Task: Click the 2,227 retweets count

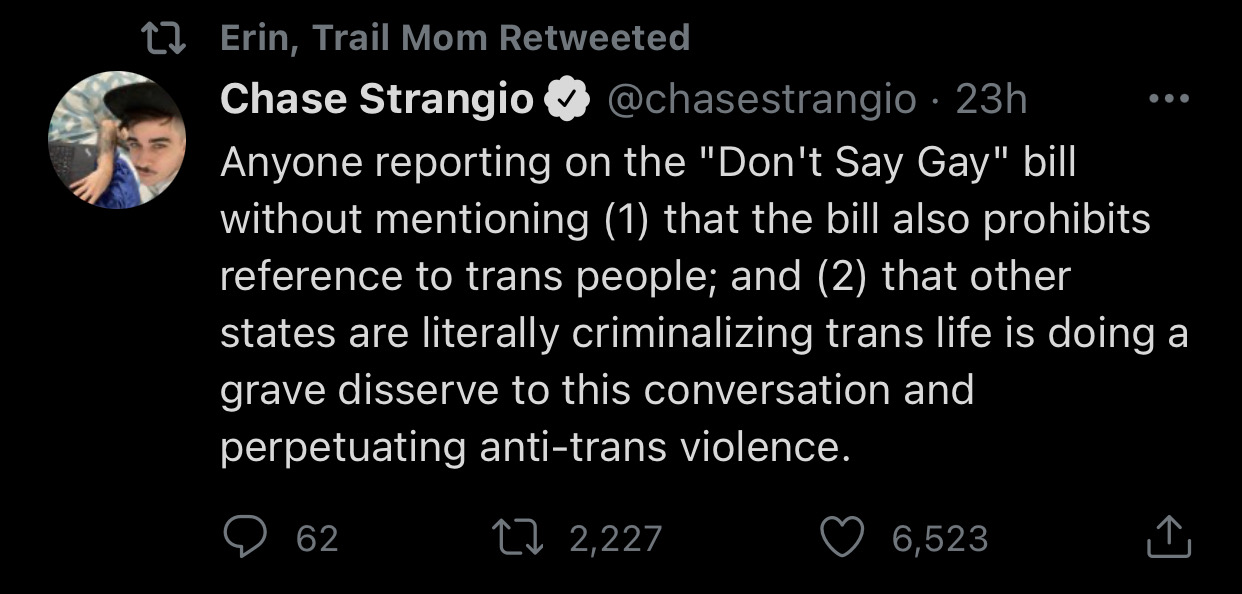Action: tap(615, 540)
